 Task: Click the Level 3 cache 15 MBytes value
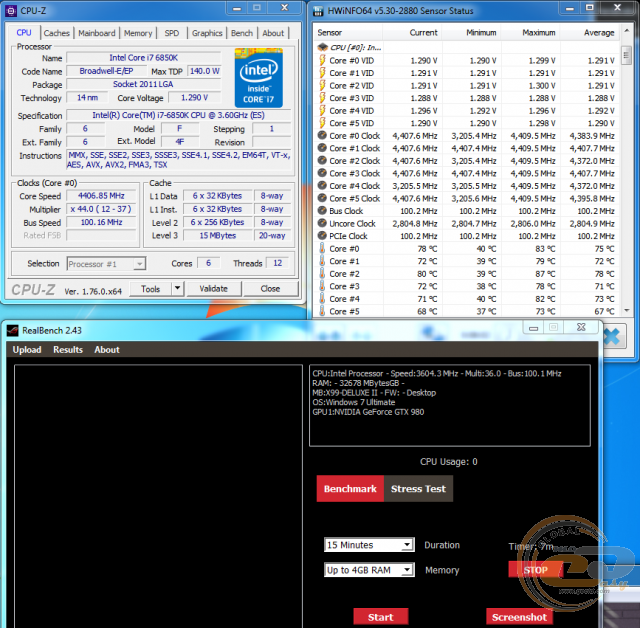pos(218,235)
